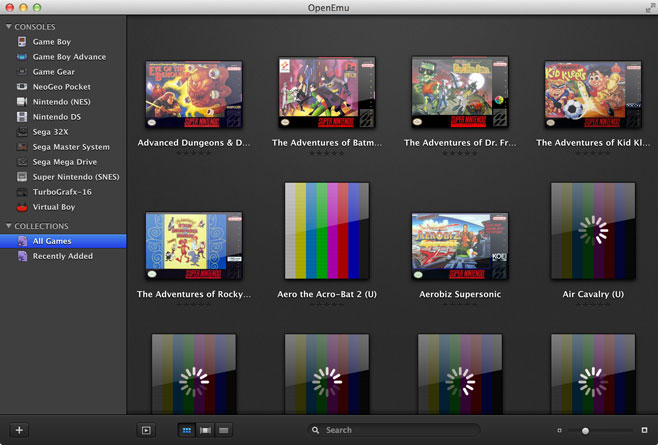Click the play button in bottom toolbar
The image size is (658, 445).
[x=146, y=430]
